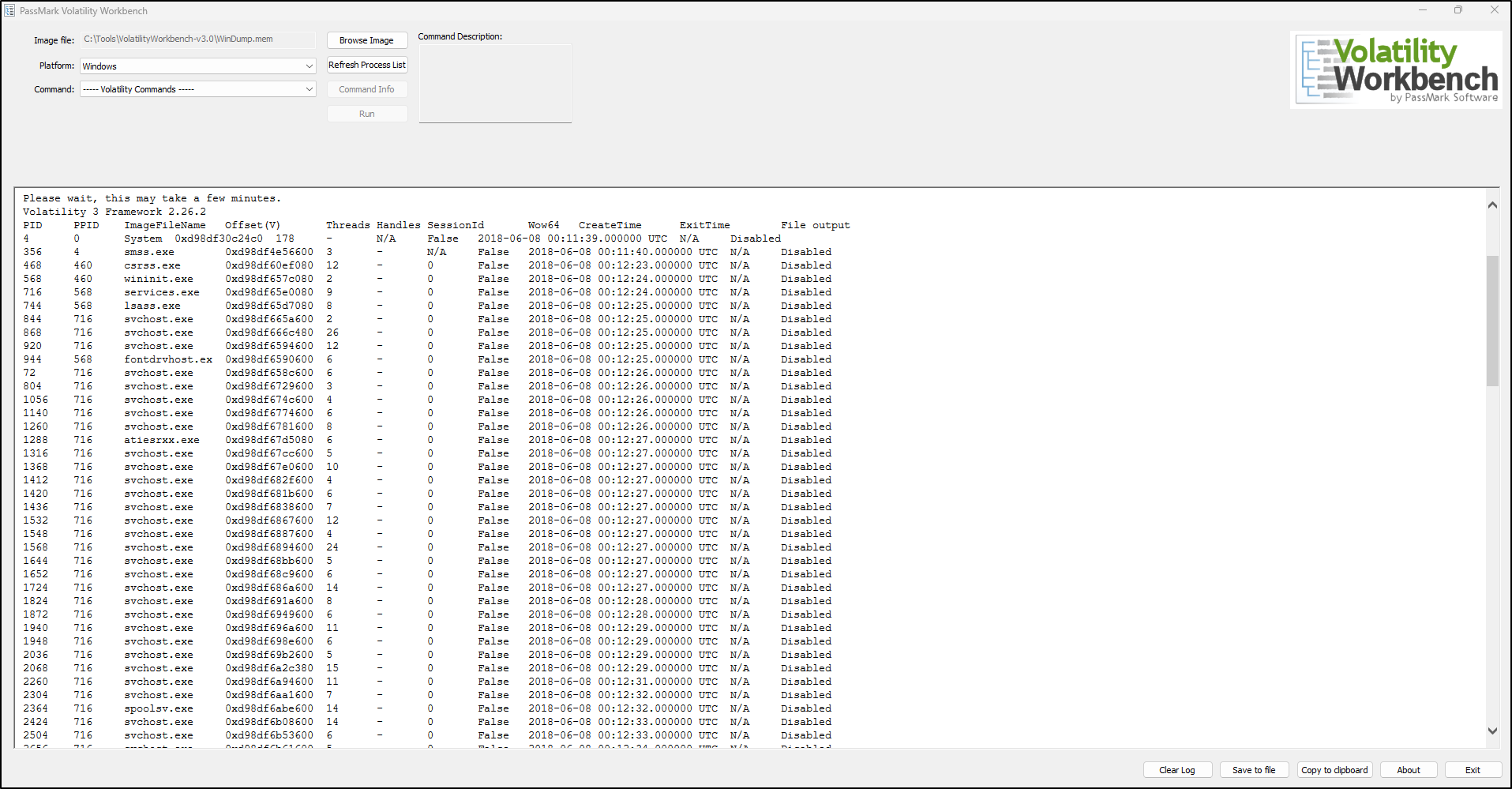The height and width of the screenshot is (789, 1512).
Task: Click the log scrollbar down arrow
Action: coord(1492,731)
